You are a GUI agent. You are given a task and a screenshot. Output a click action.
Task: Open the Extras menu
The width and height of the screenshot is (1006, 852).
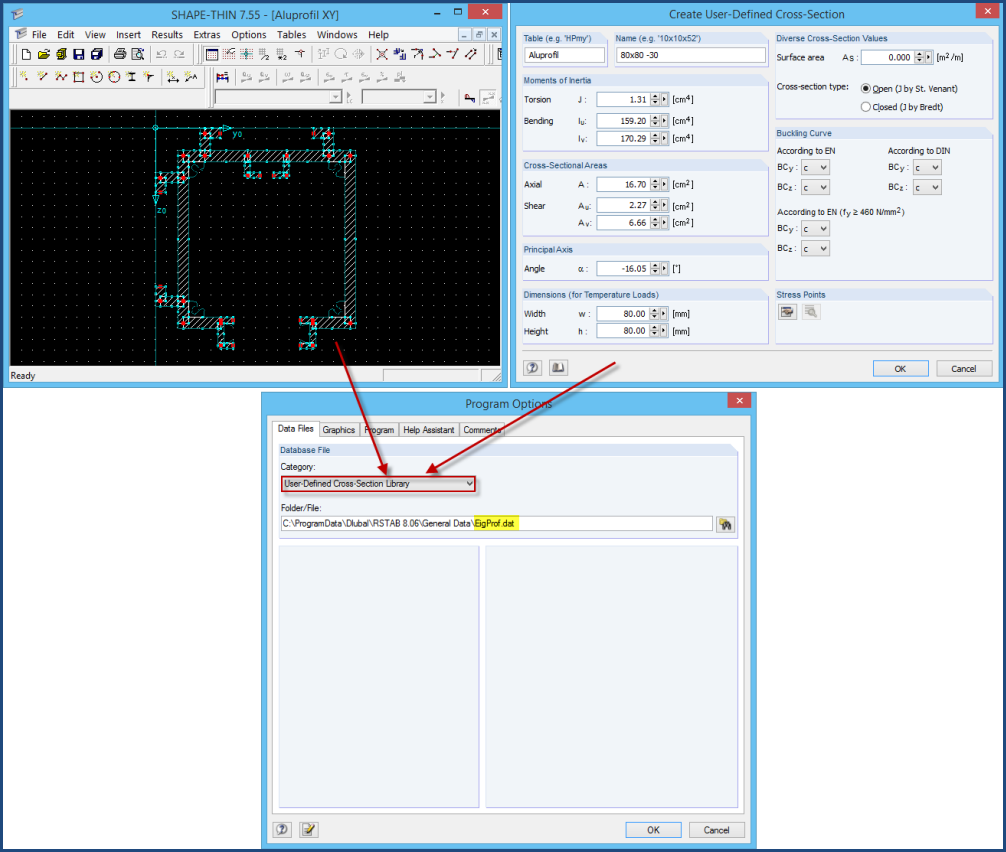207,35
